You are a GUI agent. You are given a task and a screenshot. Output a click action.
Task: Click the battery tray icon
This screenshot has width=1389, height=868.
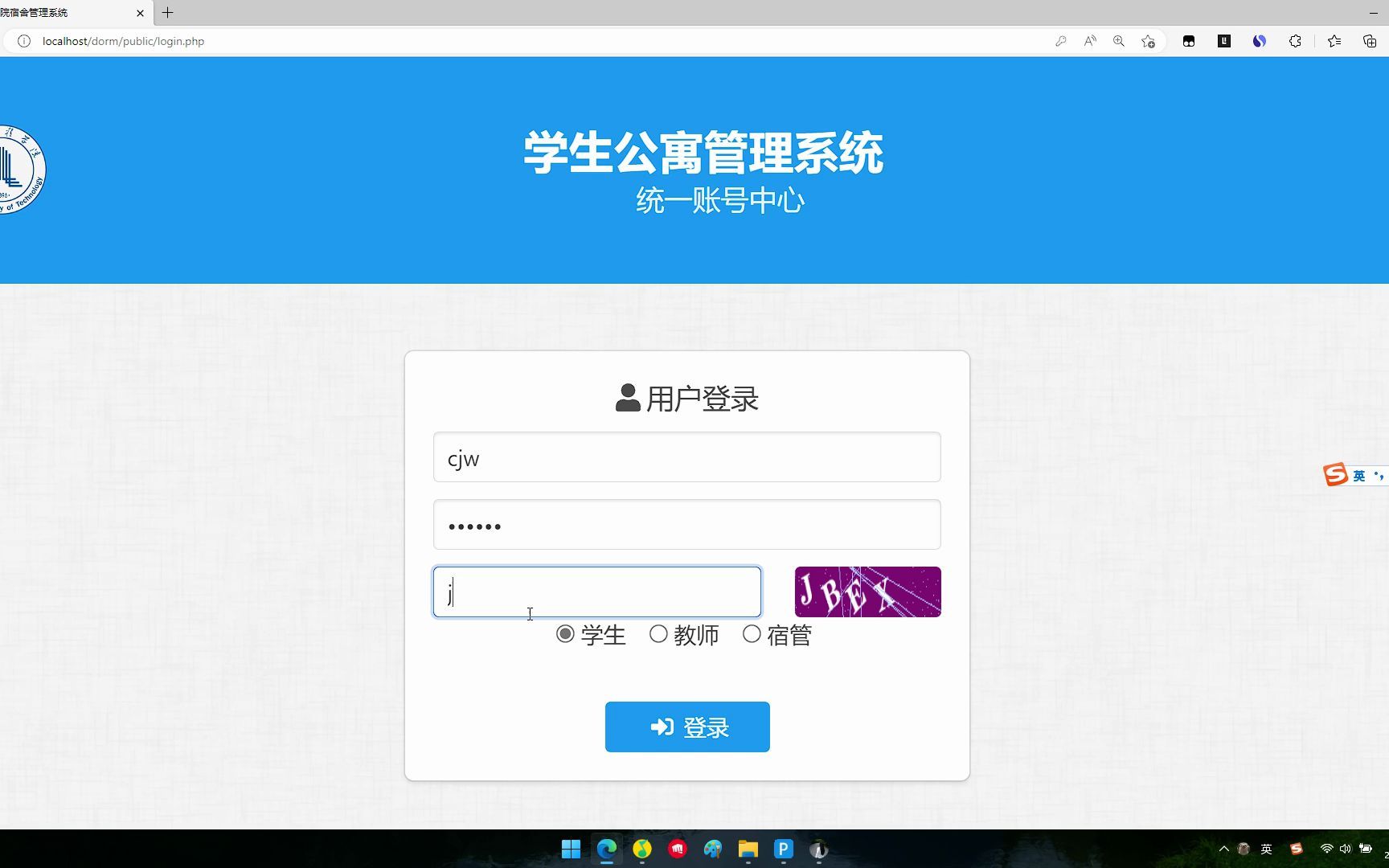point(1366,849)
